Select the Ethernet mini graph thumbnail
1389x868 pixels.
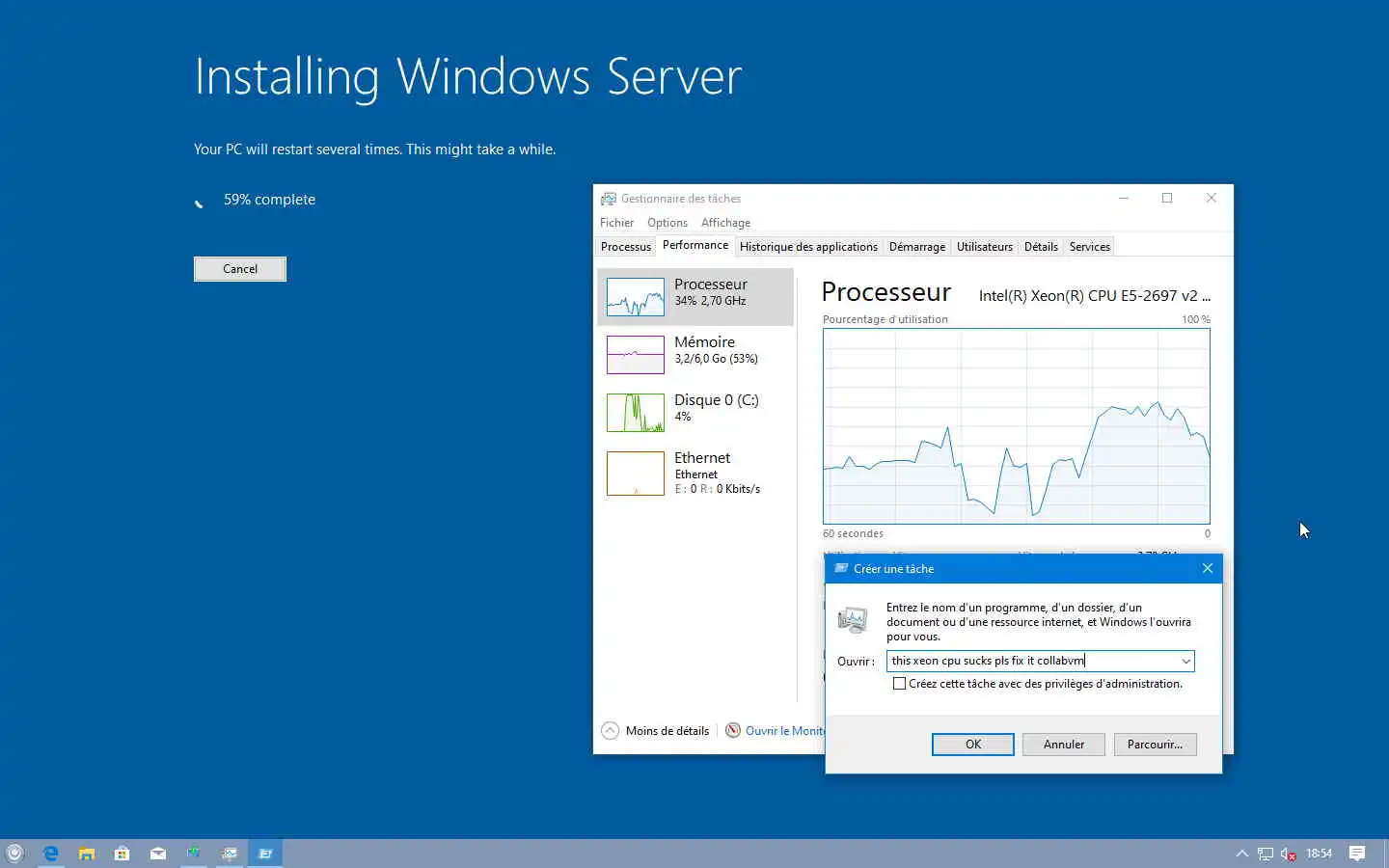pos(635,474)
